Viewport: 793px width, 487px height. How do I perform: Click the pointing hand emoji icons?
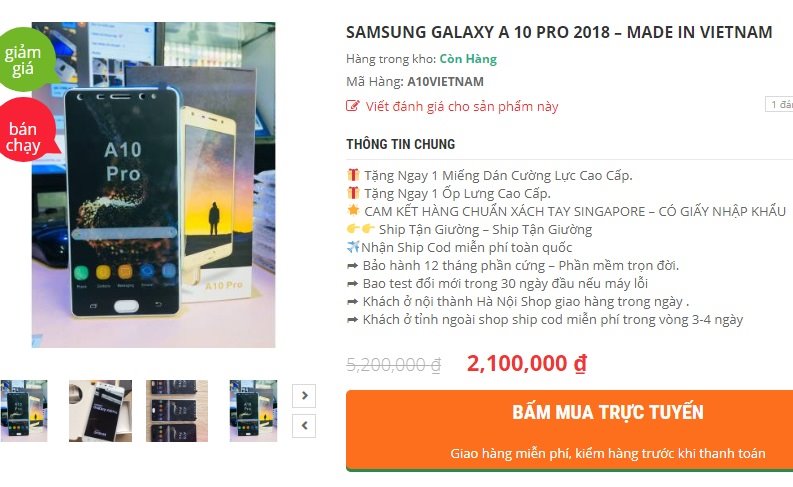(x=361, y=229)
